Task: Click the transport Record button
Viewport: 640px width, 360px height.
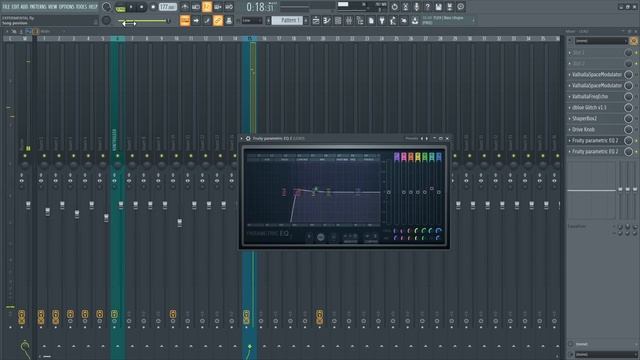Action: click(x=153, y=7)
